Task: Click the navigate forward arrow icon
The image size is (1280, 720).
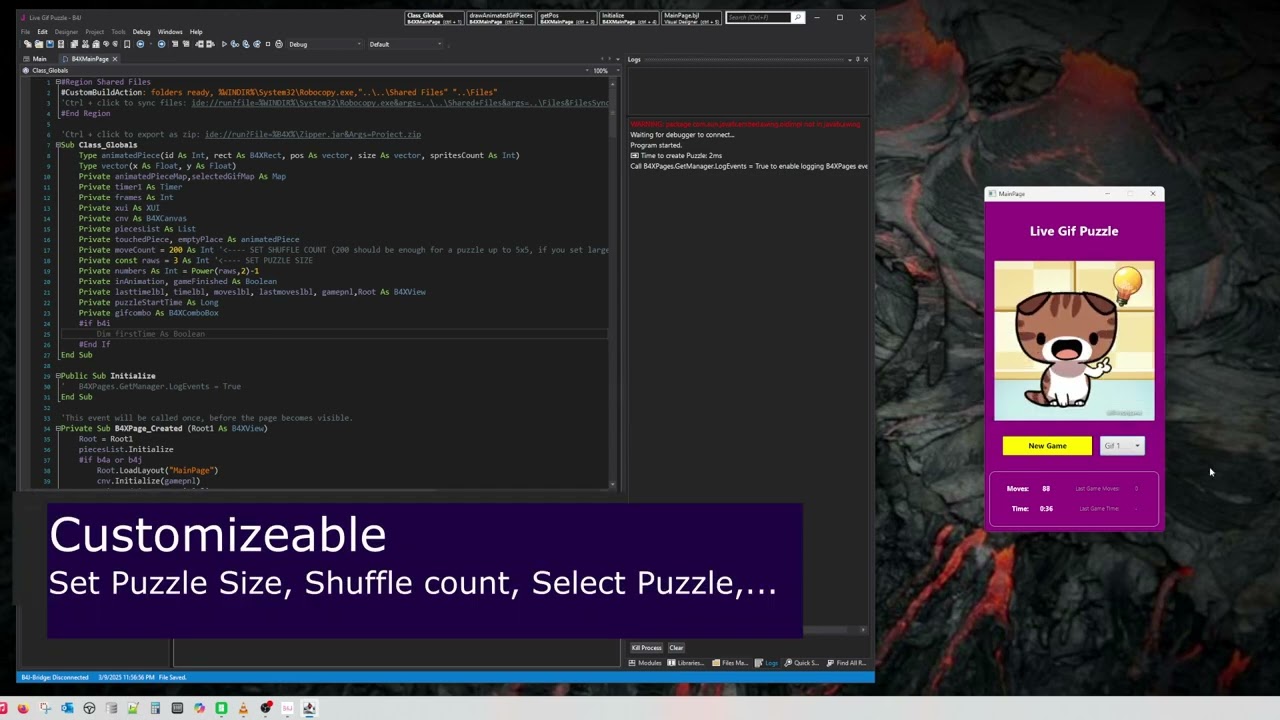Action: [161, 44]
